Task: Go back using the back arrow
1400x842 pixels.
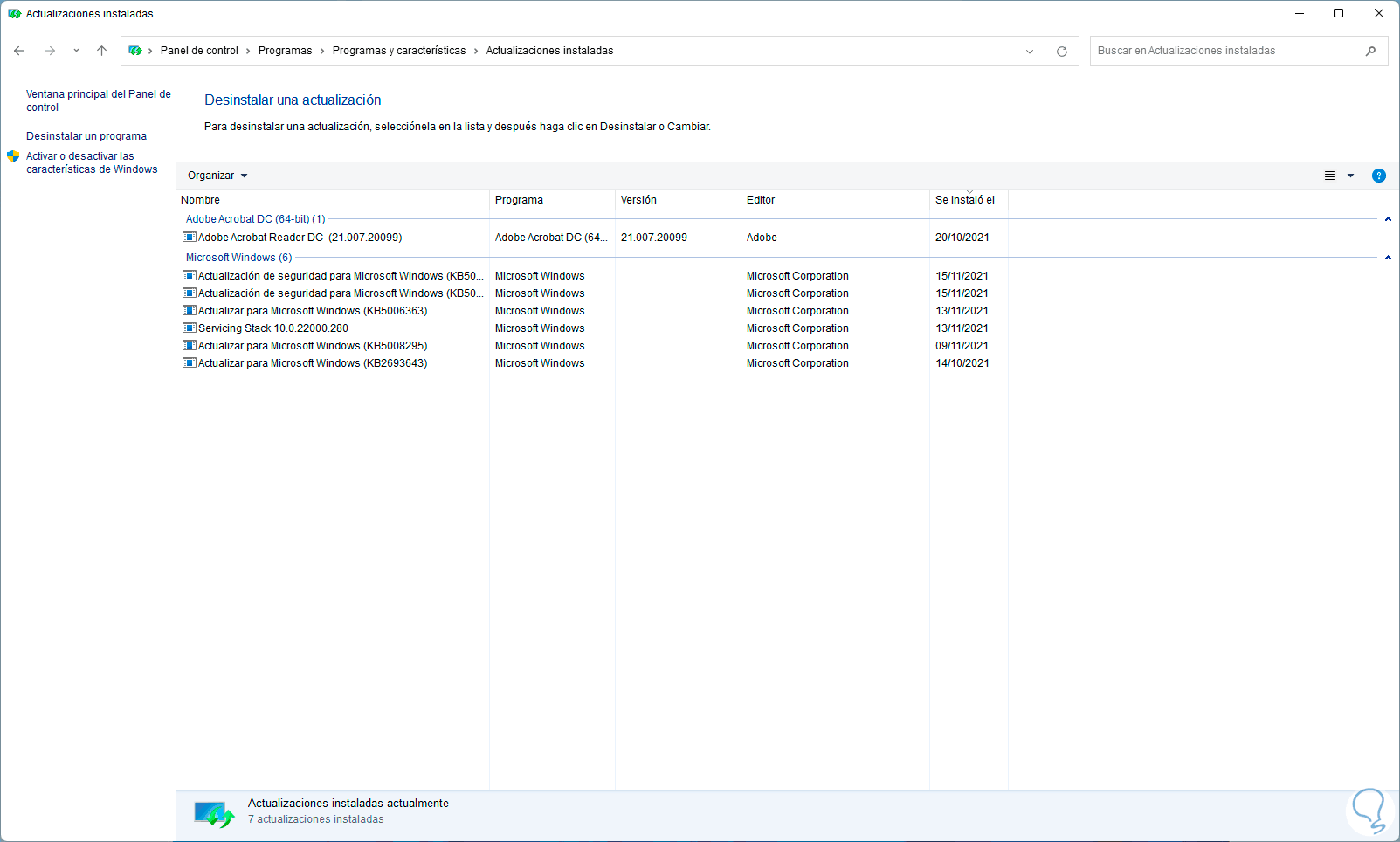Action: tap(19, 51)
